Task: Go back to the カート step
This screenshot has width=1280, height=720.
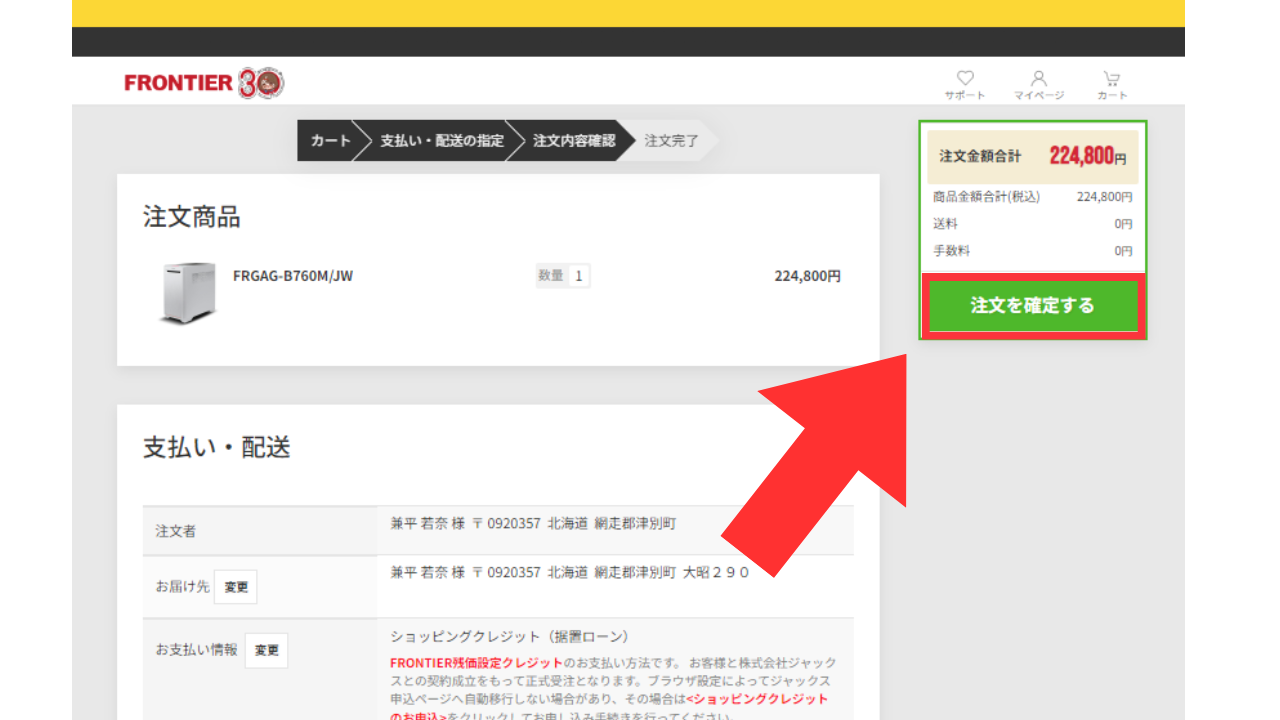Action: pyautogui.click(x=329, y=141)
